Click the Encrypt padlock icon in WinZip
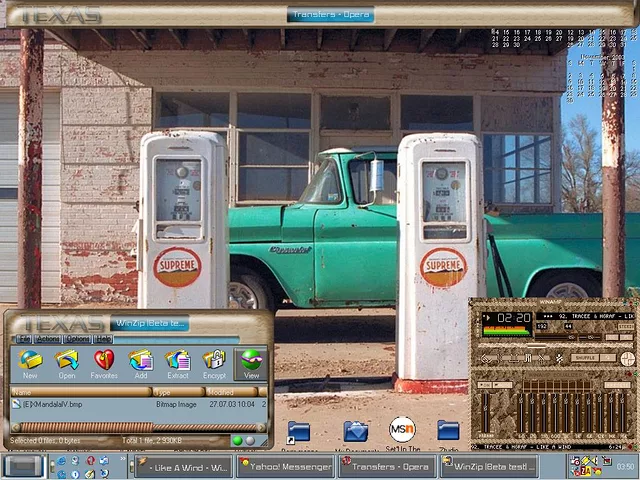The image size is (640, 480). pos(214,362)
